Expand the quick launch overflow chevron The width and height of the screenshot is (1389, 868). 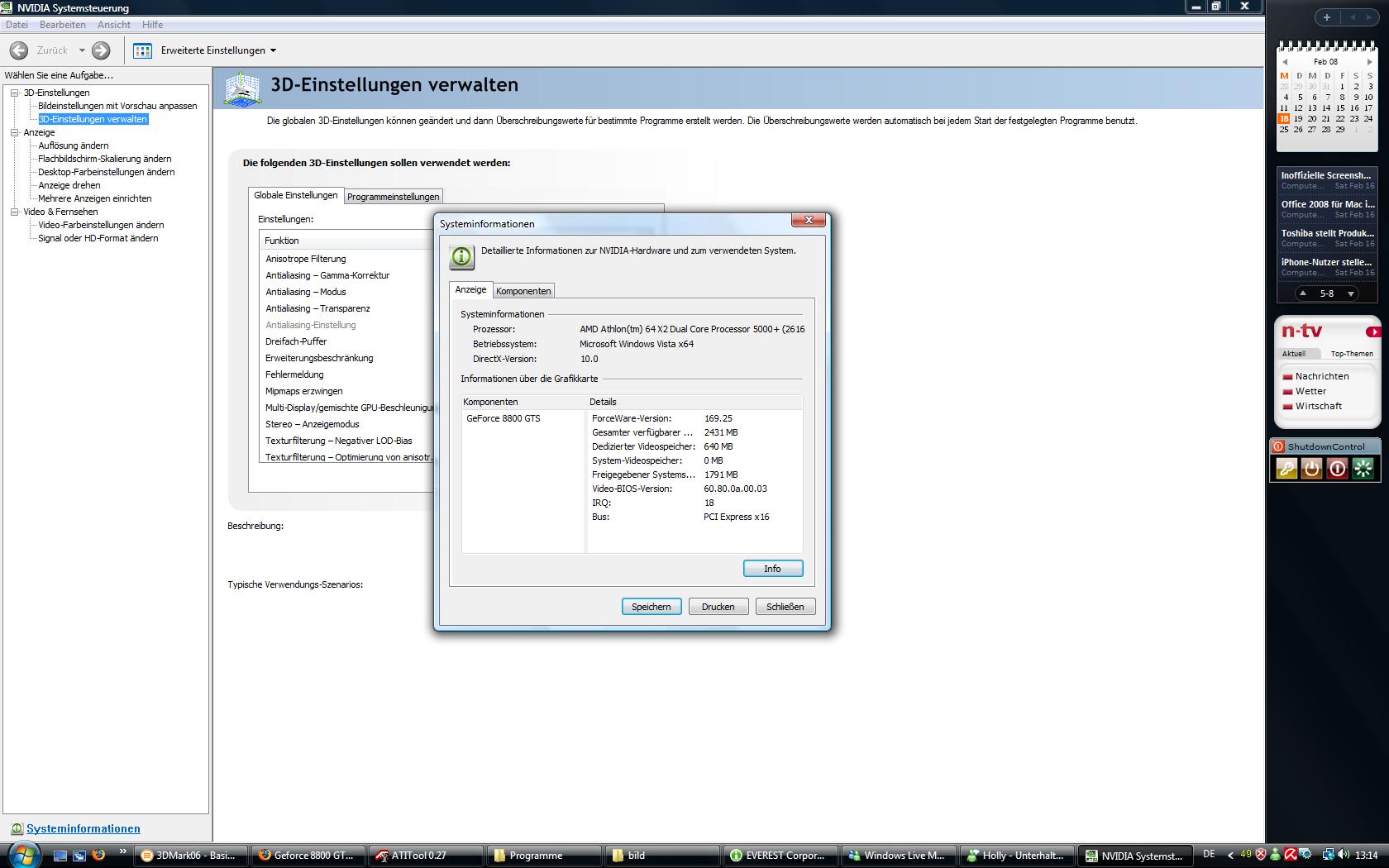123,851
